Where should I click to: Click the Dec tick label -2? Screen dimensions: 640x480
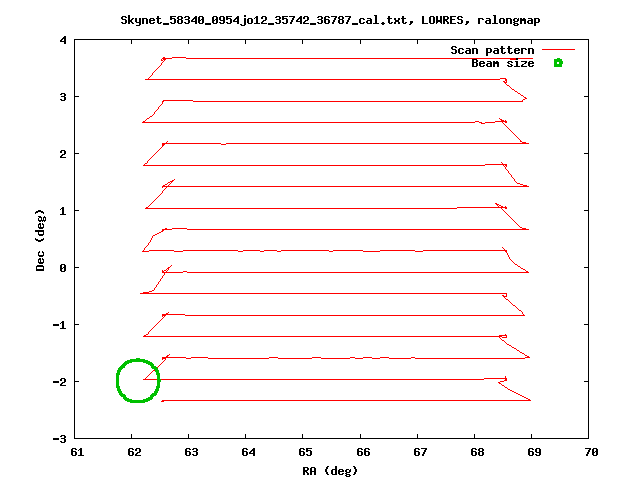(x=60, y=382)
